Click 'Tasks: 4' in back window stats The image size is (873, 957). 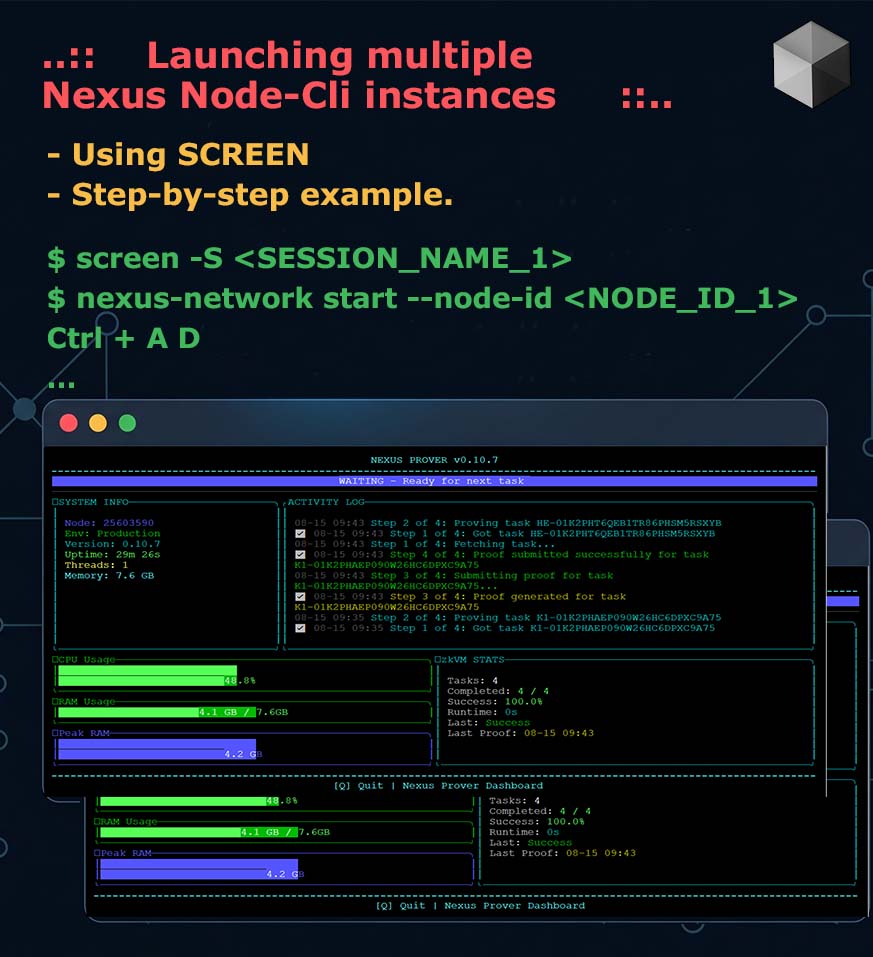coord(515,801)
